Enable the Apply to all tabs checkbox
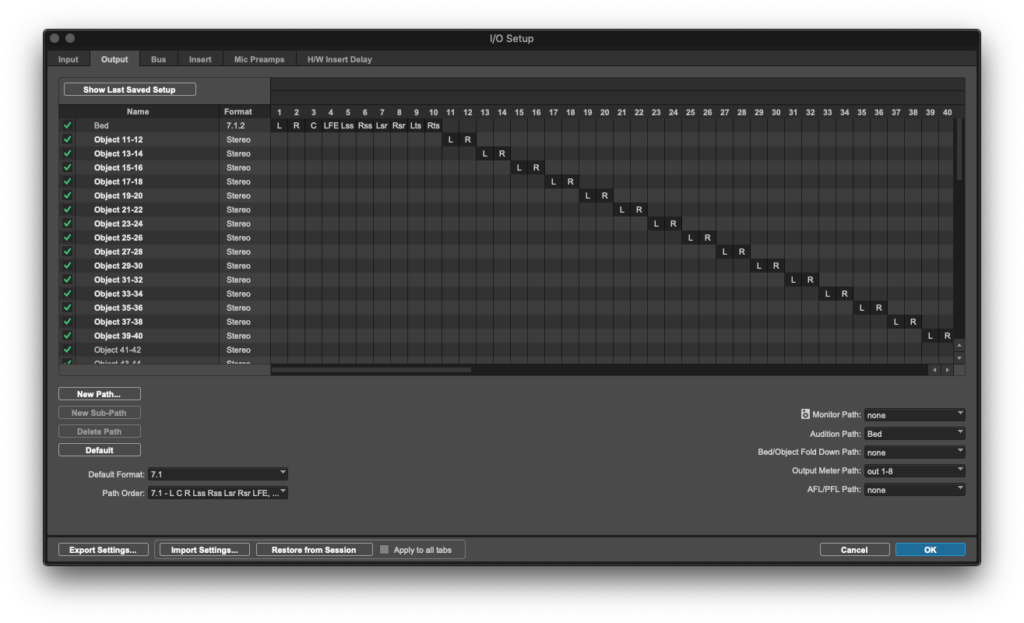1024x623 pixels. 383,548
